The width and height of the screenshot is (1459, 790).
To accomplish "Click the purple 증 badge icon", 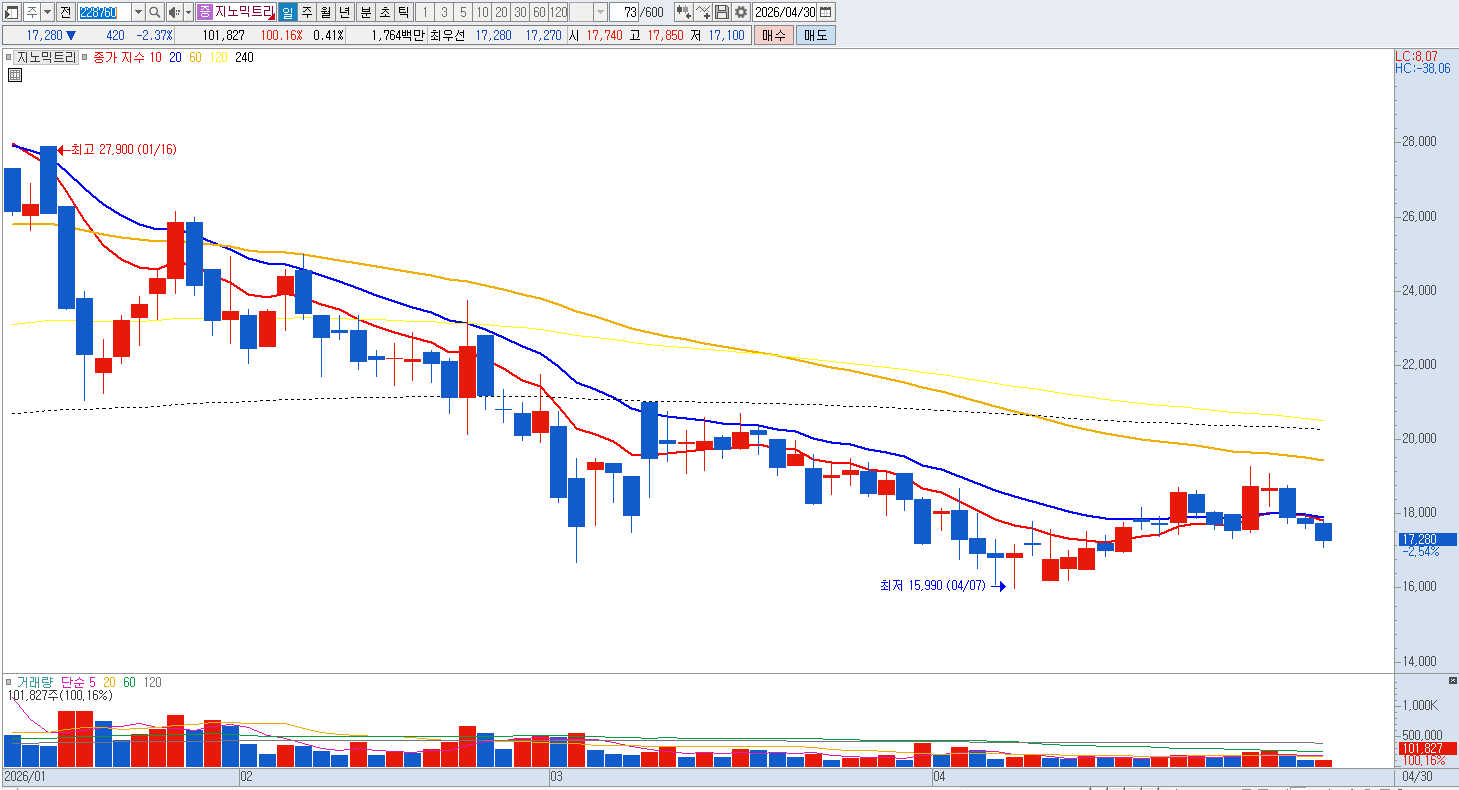I will pos(205,12).
